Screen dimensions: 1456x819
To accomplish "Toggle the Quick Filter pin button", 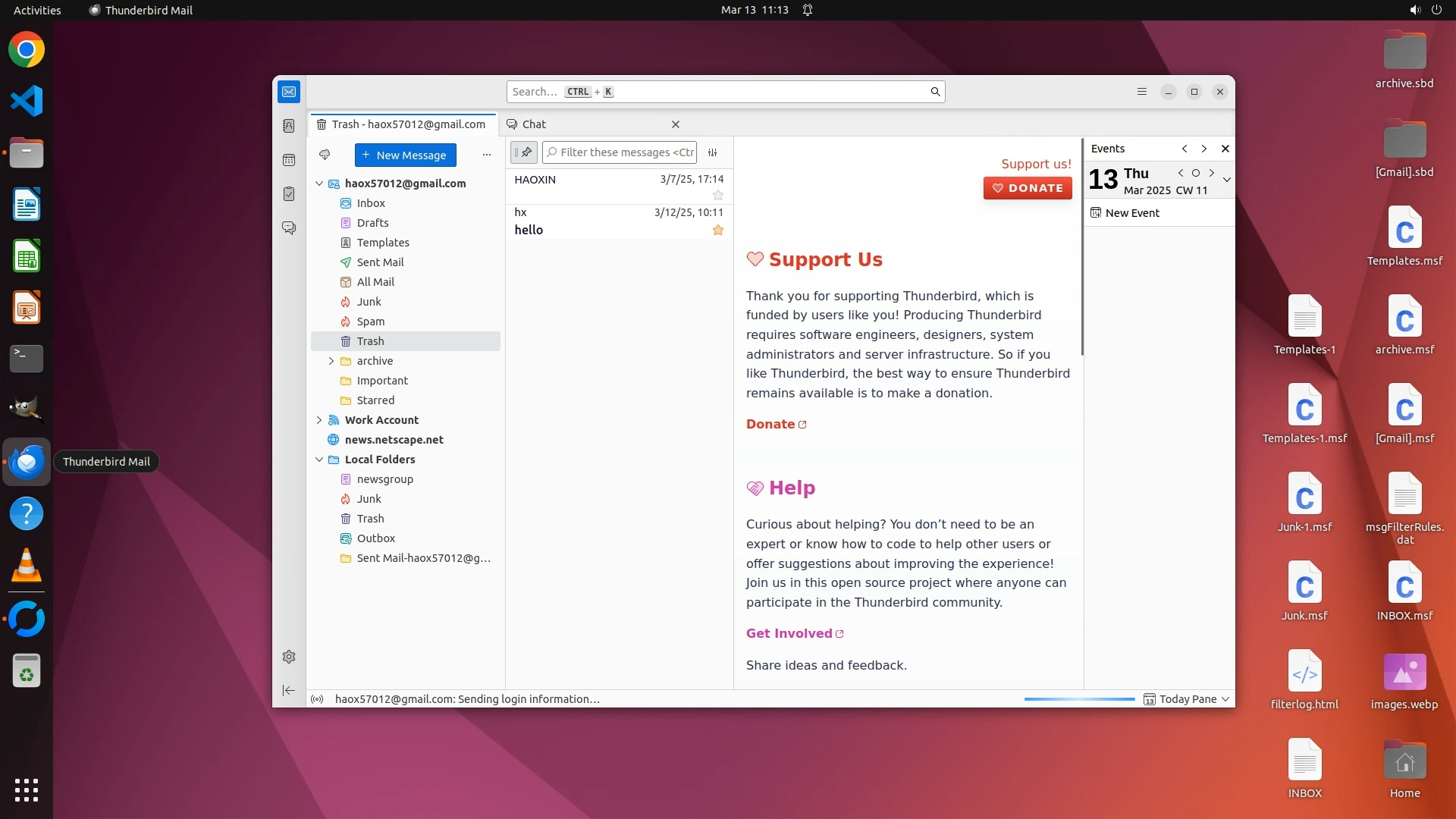I will 523,152.
